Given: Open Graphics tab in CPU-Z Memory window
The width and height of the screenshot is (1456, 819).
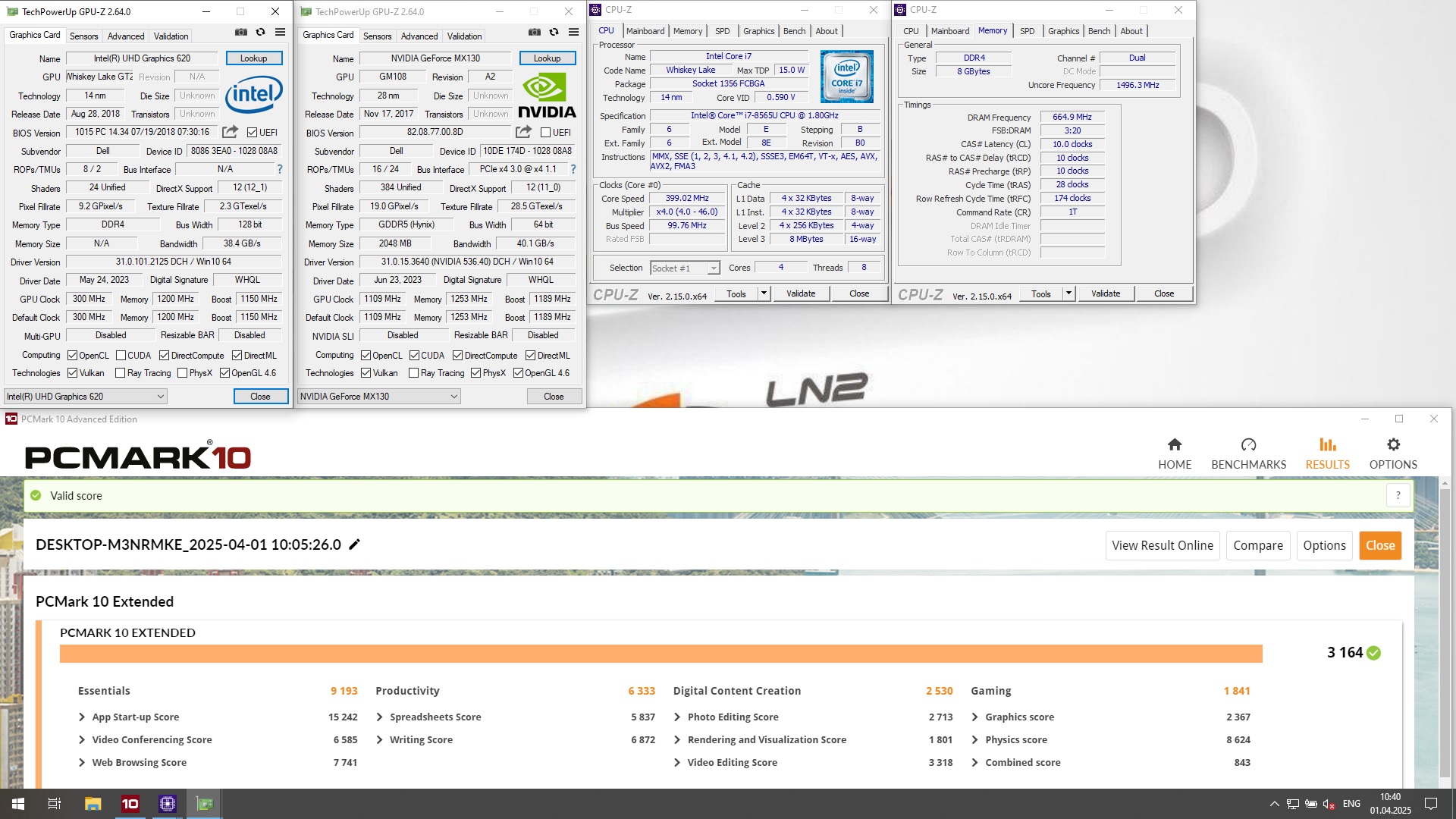Looking at the screenshot, I should pyautogui.click(x=1063, y=31).
